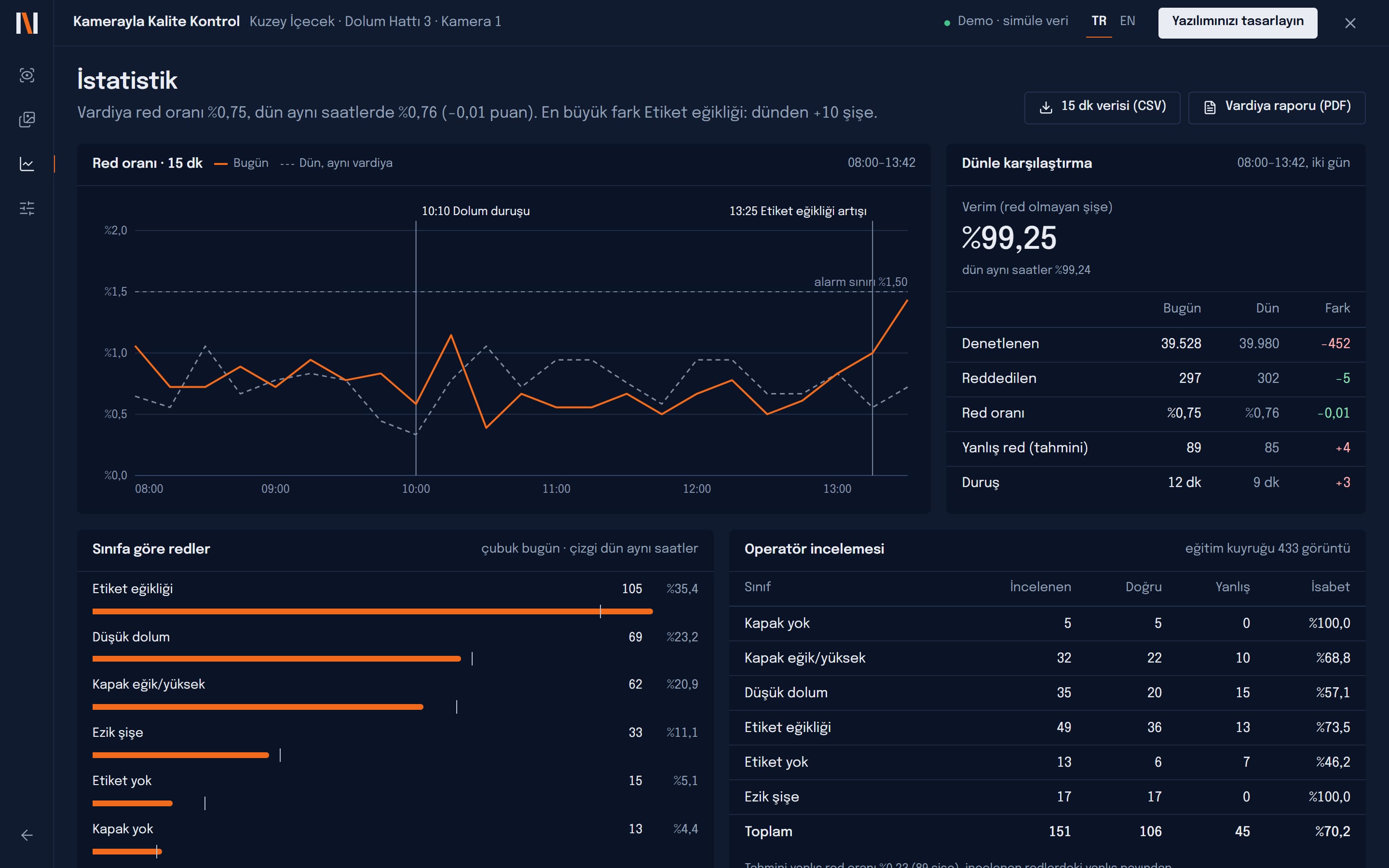This screenshot has width=1389, height=868.
Task: Click the Duruş value 12 dk
Action: (1184, 482)
